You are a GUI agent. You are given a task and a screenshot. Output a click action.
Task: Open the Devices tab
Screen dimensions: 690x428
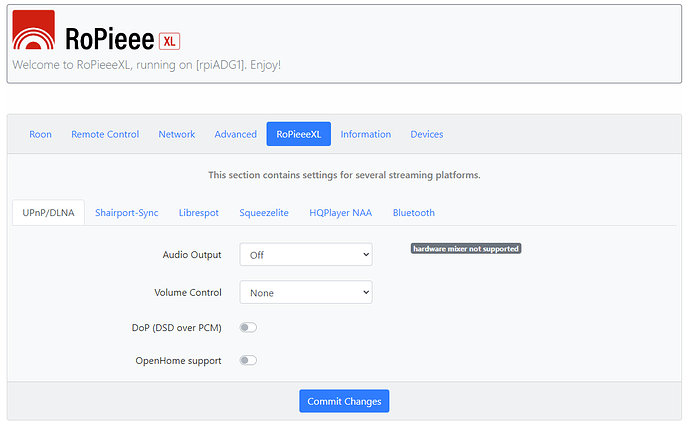427,134
